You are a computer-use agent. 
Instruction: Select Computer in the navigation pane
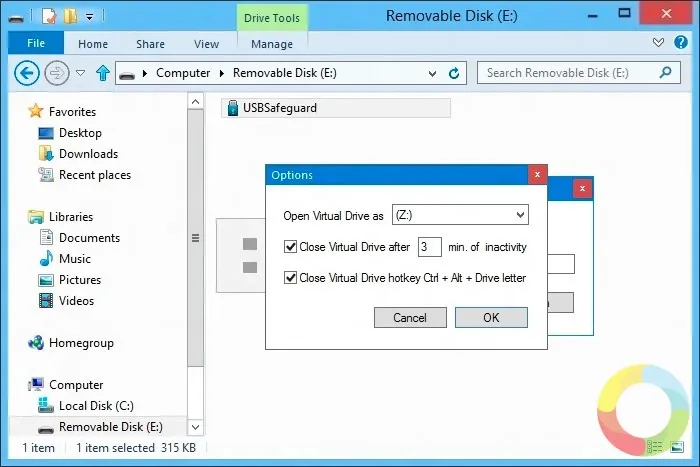(x=65, y=384)
